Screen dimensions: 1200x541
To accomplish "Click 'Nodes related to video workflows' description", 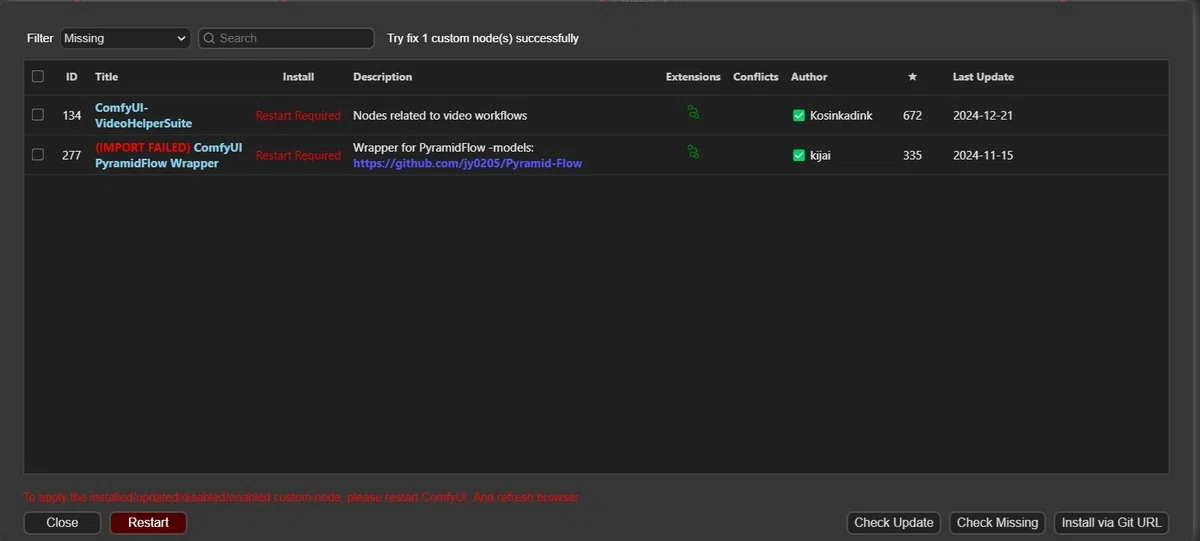I will tap(440, 115).
